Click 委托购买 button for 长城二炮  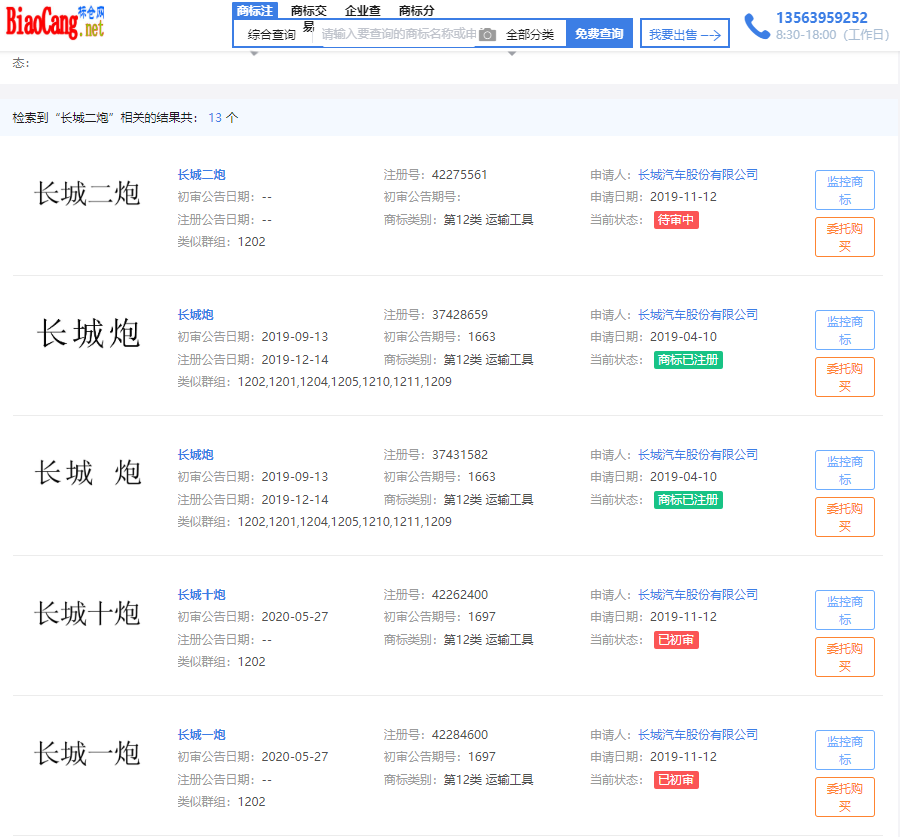845,237
